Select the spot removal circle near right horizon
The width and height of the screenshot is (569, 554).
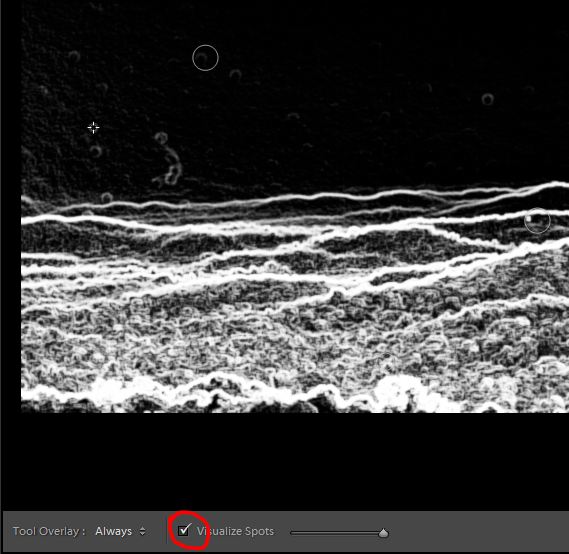(537, 221)
